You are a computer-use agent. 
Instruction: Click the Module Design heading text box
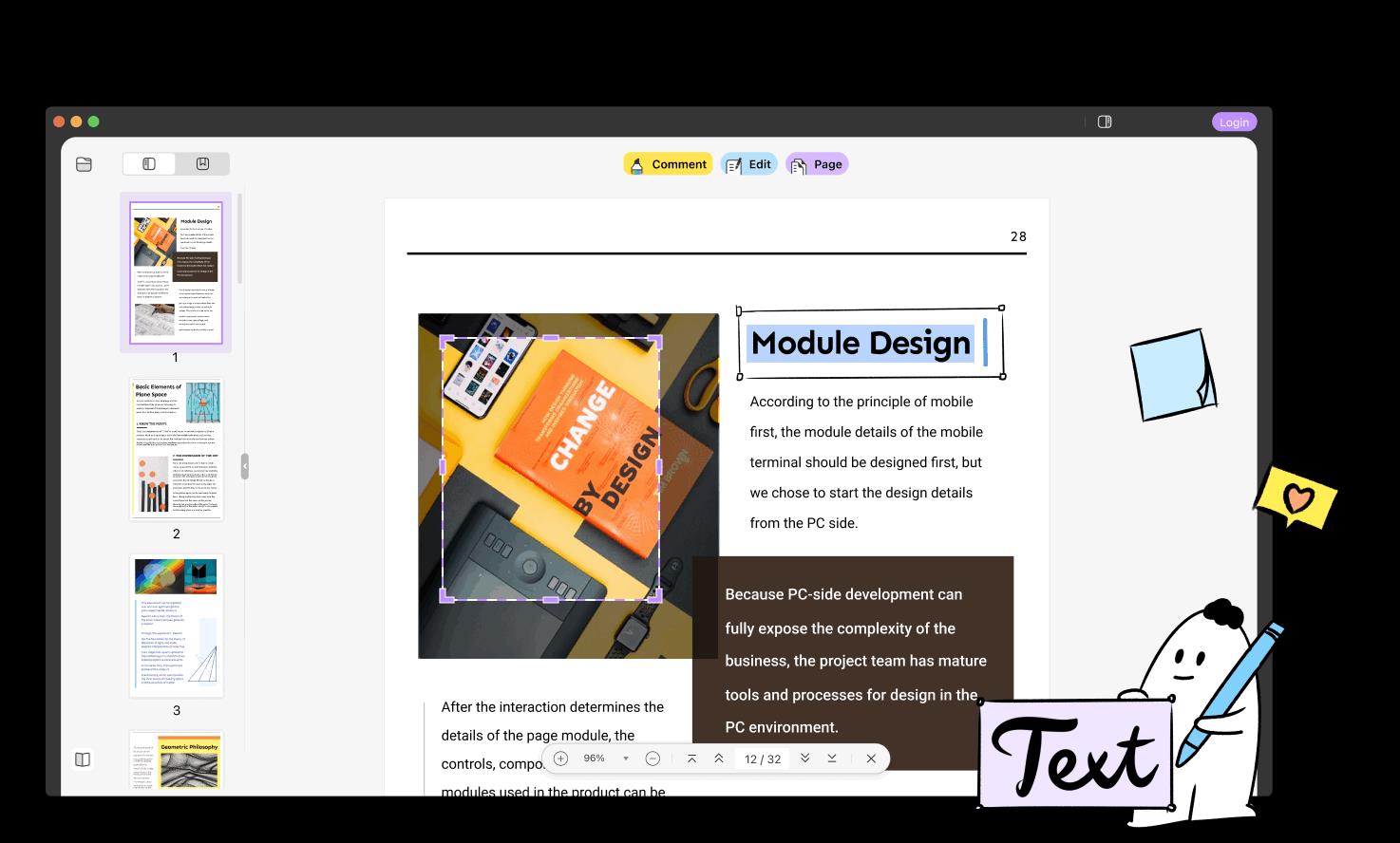coord(870,343)
